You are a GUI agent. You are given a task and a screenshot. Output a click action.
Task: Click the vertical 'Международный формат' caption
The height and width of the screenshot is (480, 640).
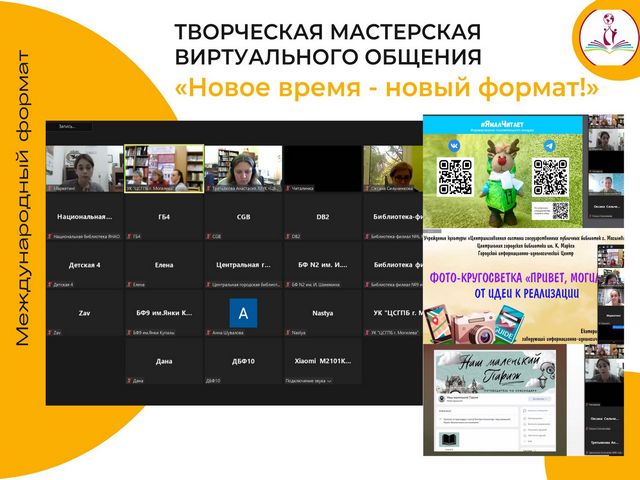pos(23,199)
